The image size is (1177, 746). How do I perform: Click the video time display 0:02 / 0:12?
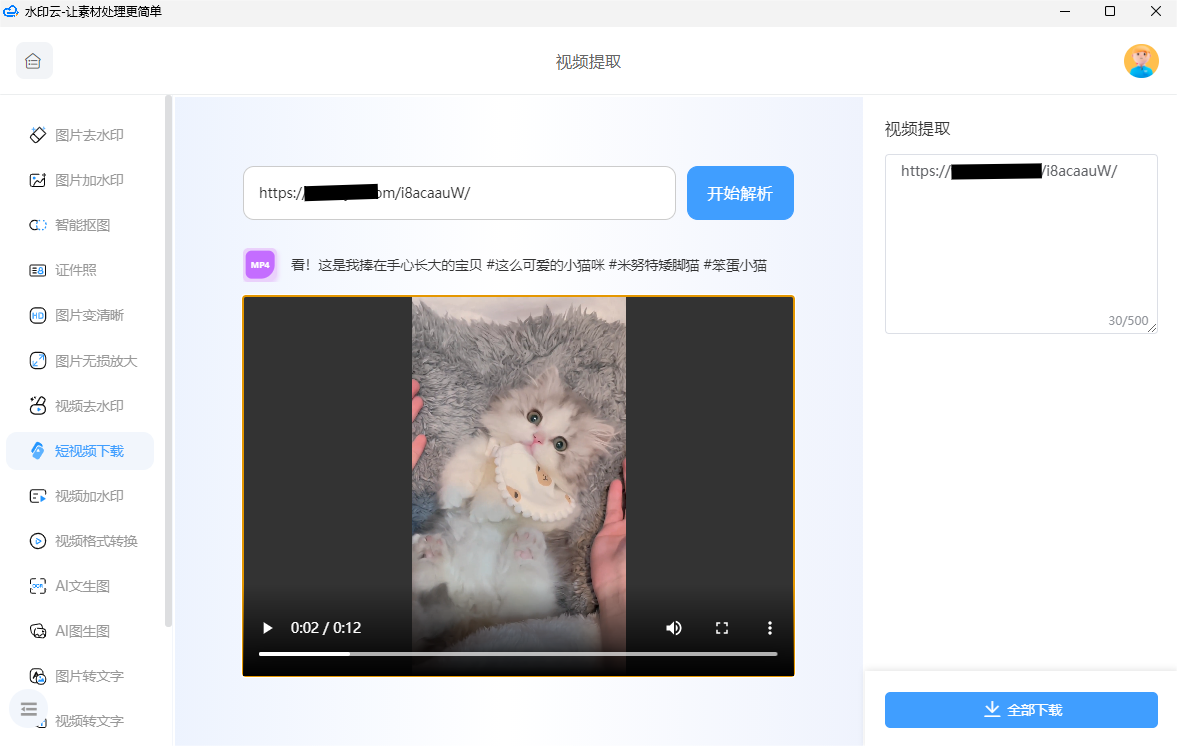click(x=326, y=628)
